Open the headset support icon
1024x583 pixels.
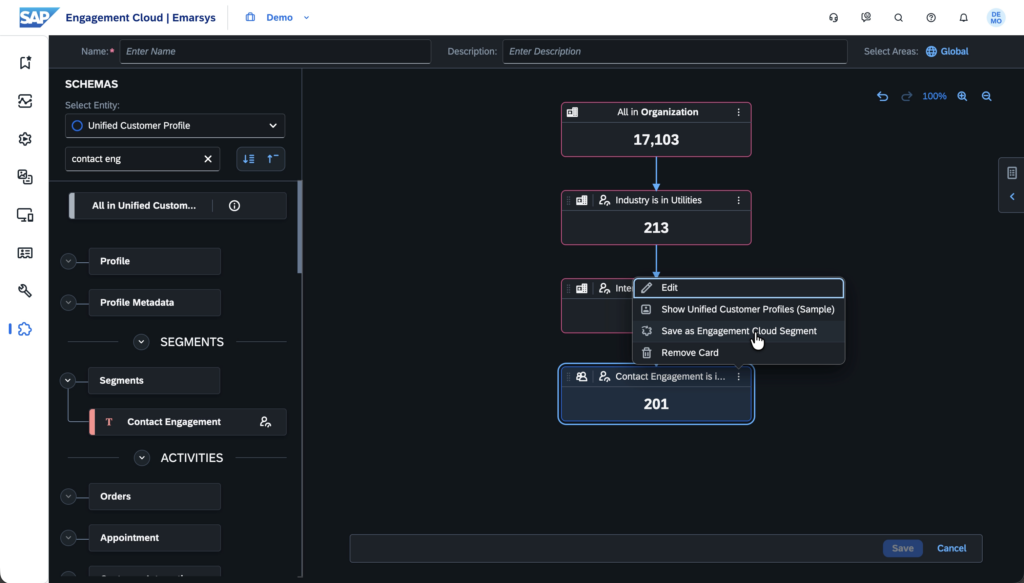coord(833,18)
